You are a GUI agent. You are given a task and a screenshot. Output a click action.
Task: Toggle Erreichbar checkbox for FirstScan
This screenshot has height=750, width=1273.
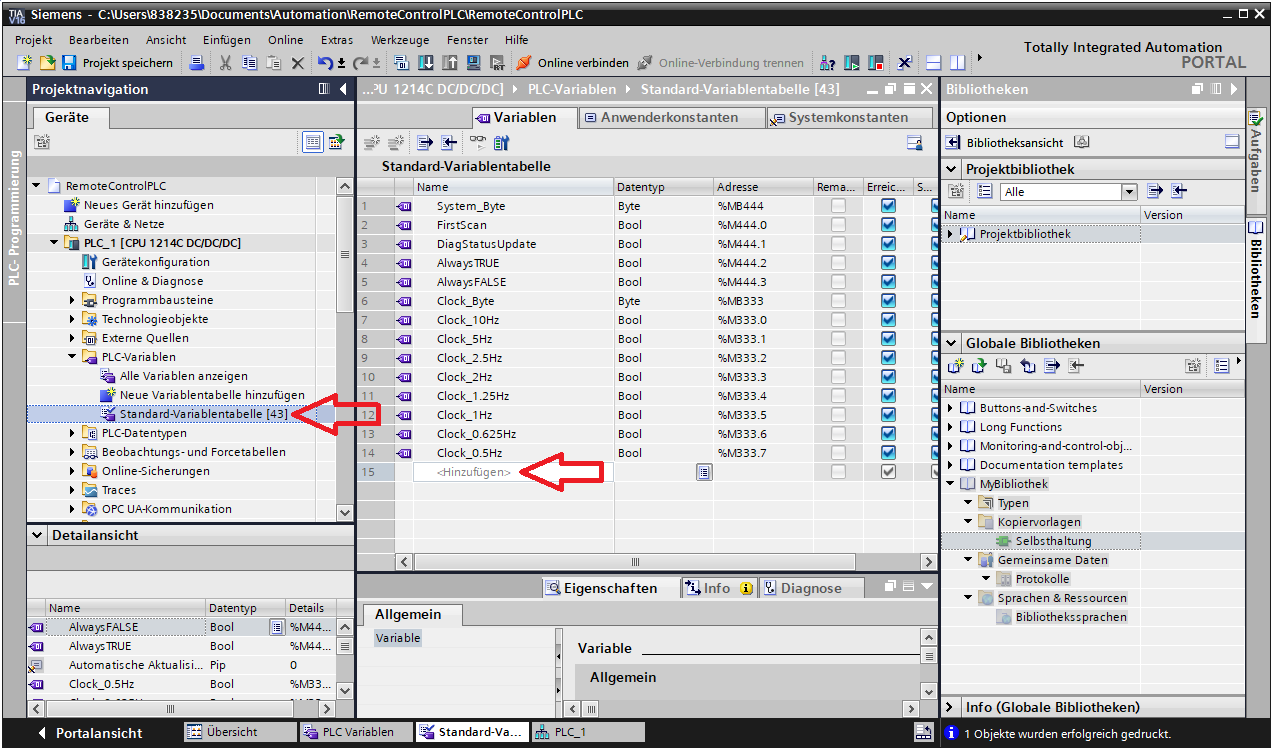888,225
